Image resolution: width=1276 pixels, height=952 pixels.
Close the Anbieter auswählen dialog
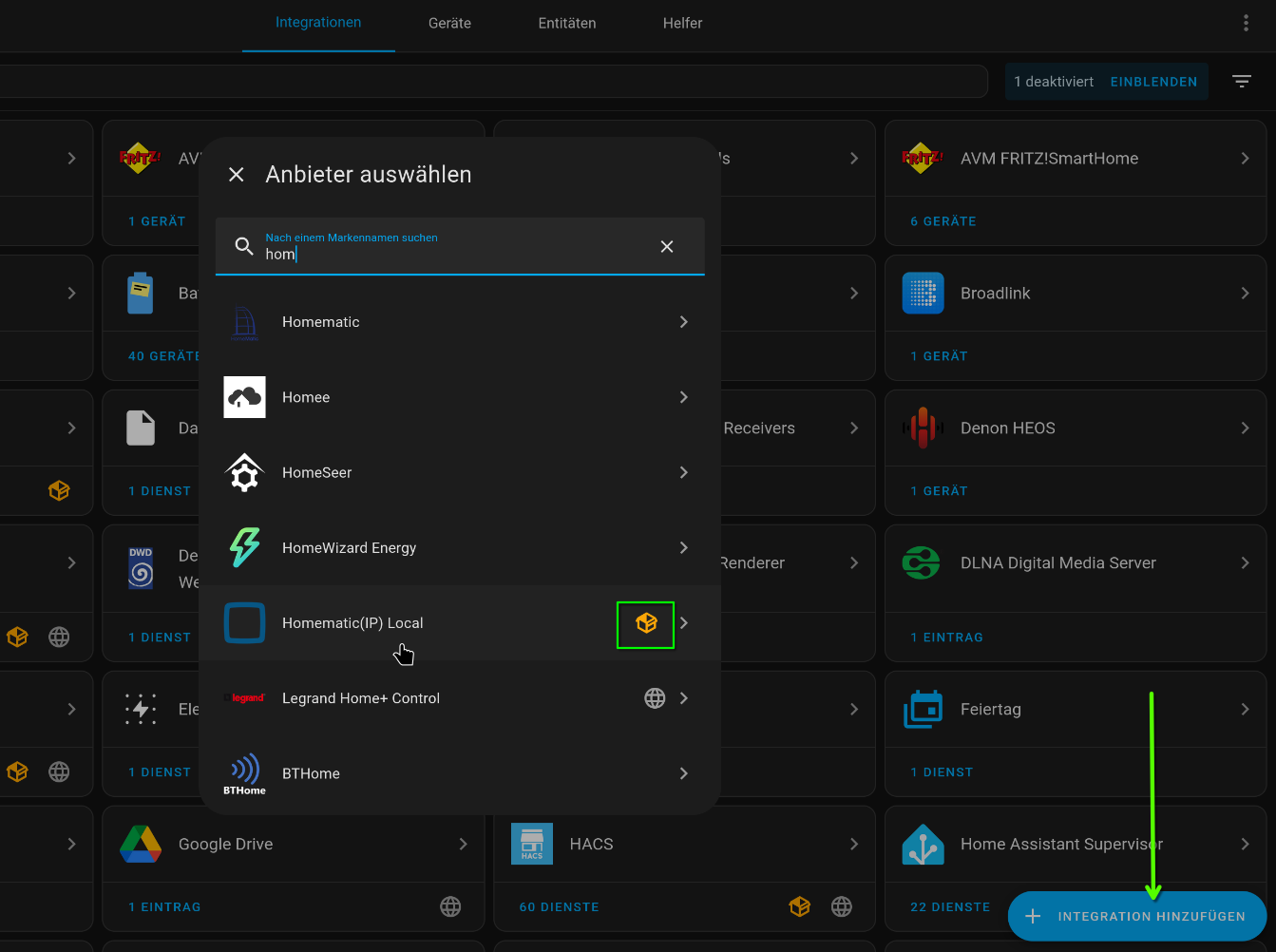pyautogui.click(x=237, y=175)
